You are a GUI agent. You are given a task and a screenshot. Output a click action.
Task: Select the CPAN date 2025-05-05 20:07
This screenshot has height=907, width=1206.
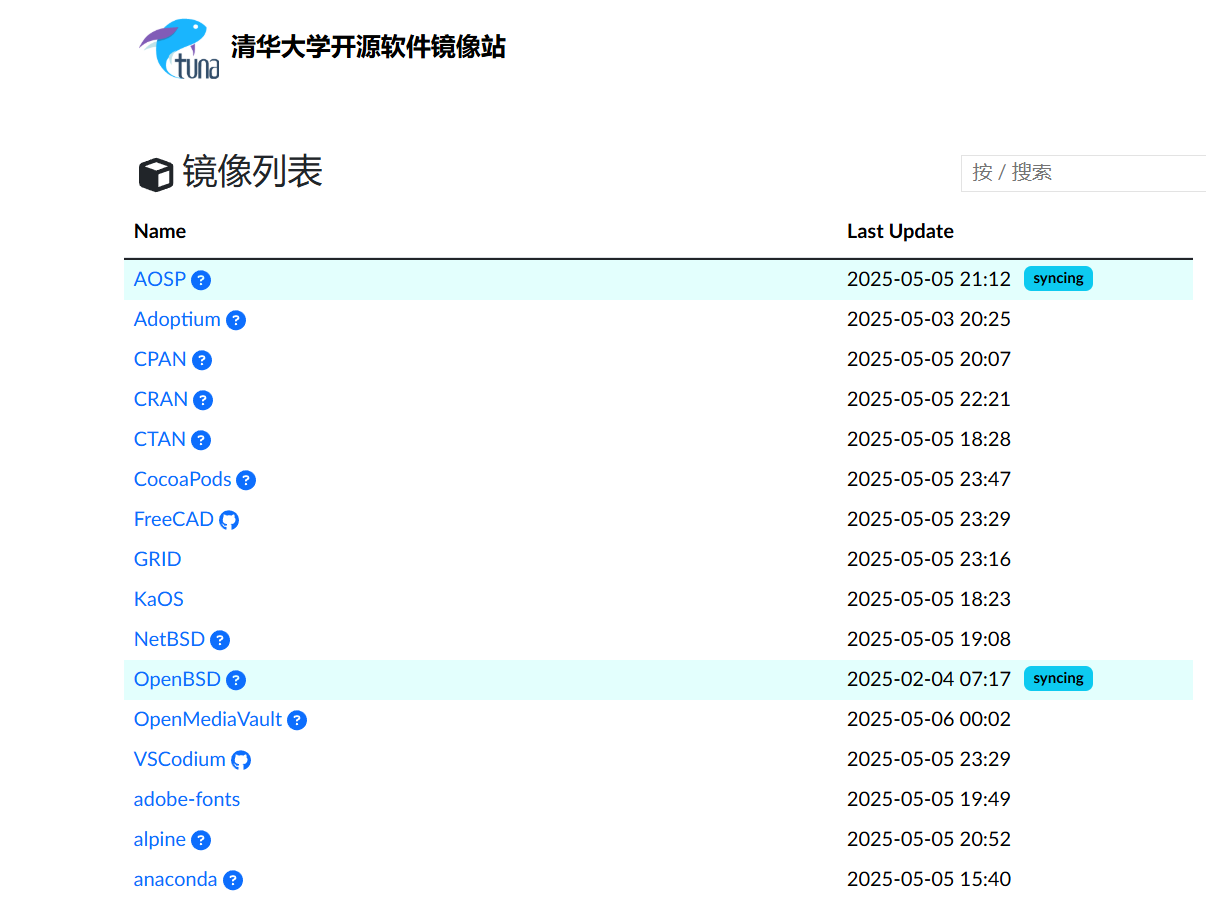pyautogui.click(x=929, y=359)
